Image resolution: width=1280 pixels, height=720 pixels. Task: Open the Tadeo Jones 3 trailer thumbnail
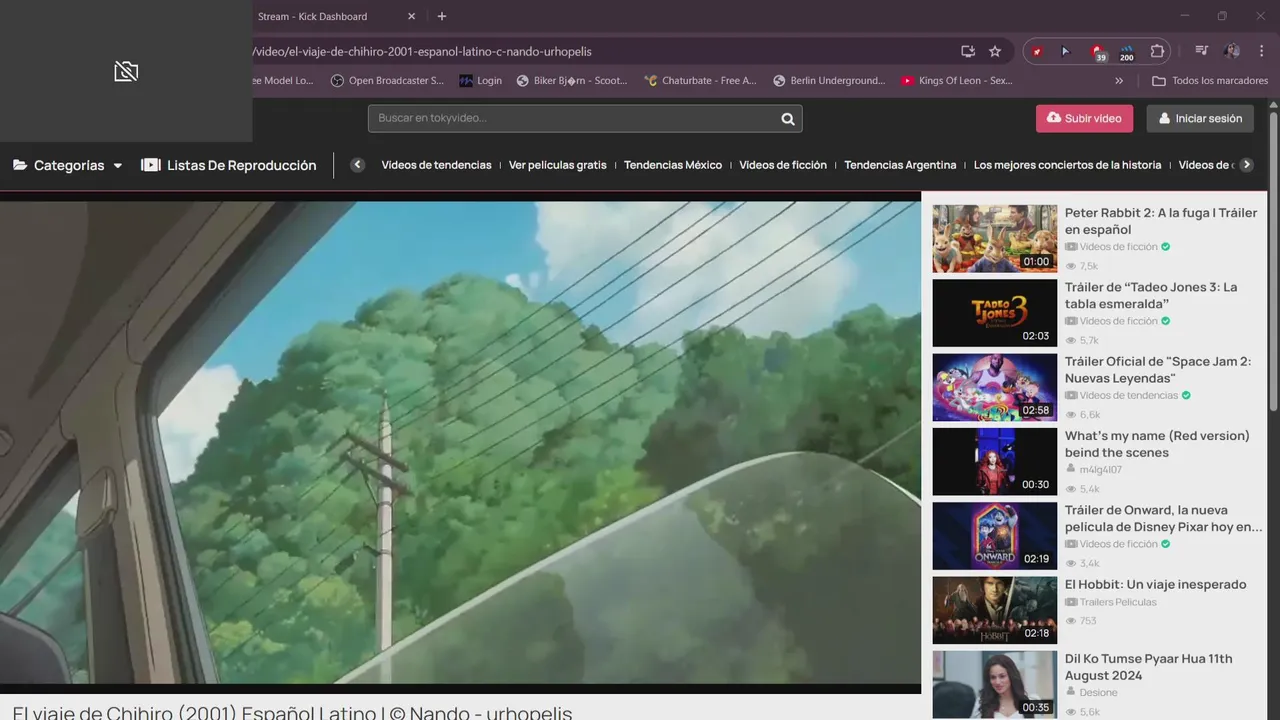[994, 313]
